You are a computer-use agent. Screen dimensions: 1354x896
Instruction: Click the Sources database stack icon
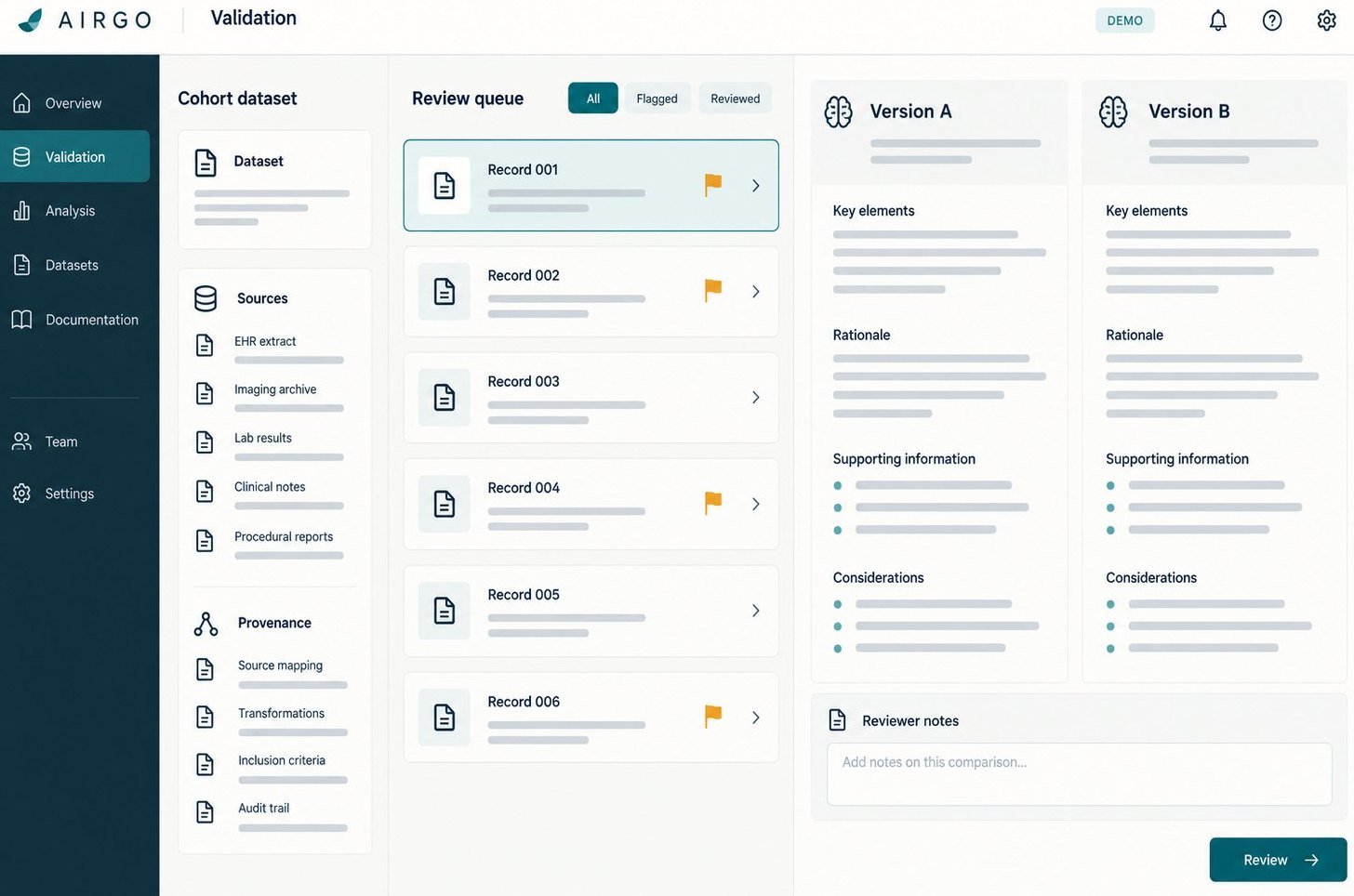pyautogui.click(x=206, y=298)
